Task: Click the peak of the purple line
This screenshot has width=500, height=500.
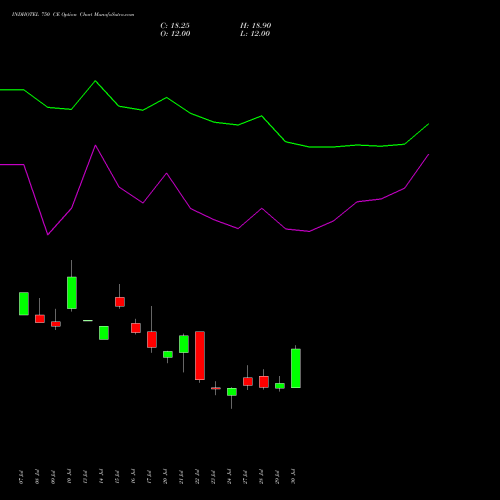Action: click(95, 145)
